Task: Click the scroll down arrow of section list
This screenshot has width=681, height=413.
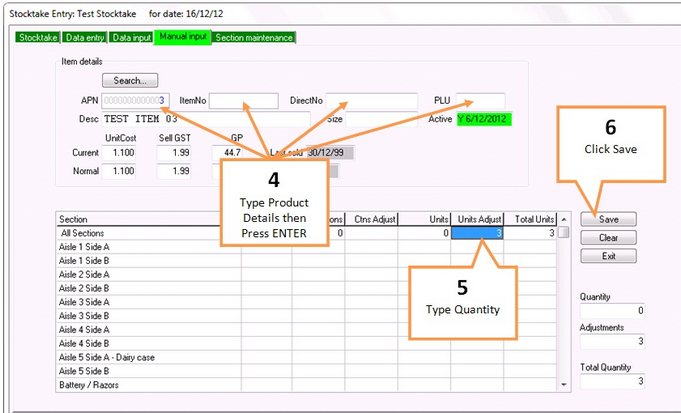Action: coord(564,385)
